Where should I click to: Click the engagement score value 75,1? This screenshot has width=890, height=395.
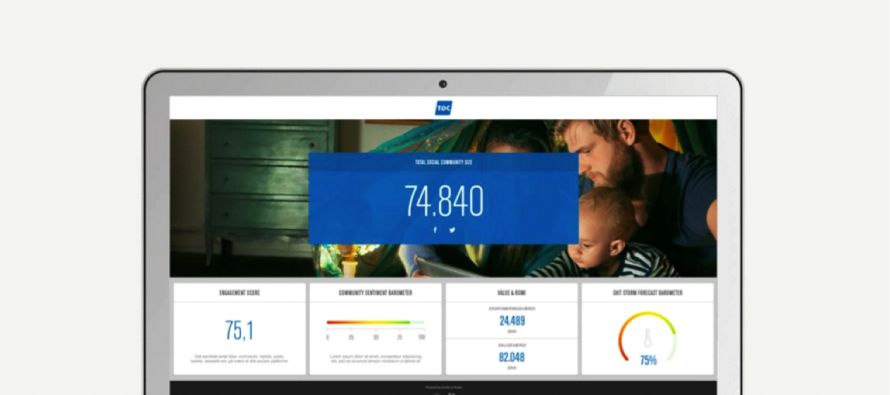point(239,330)
